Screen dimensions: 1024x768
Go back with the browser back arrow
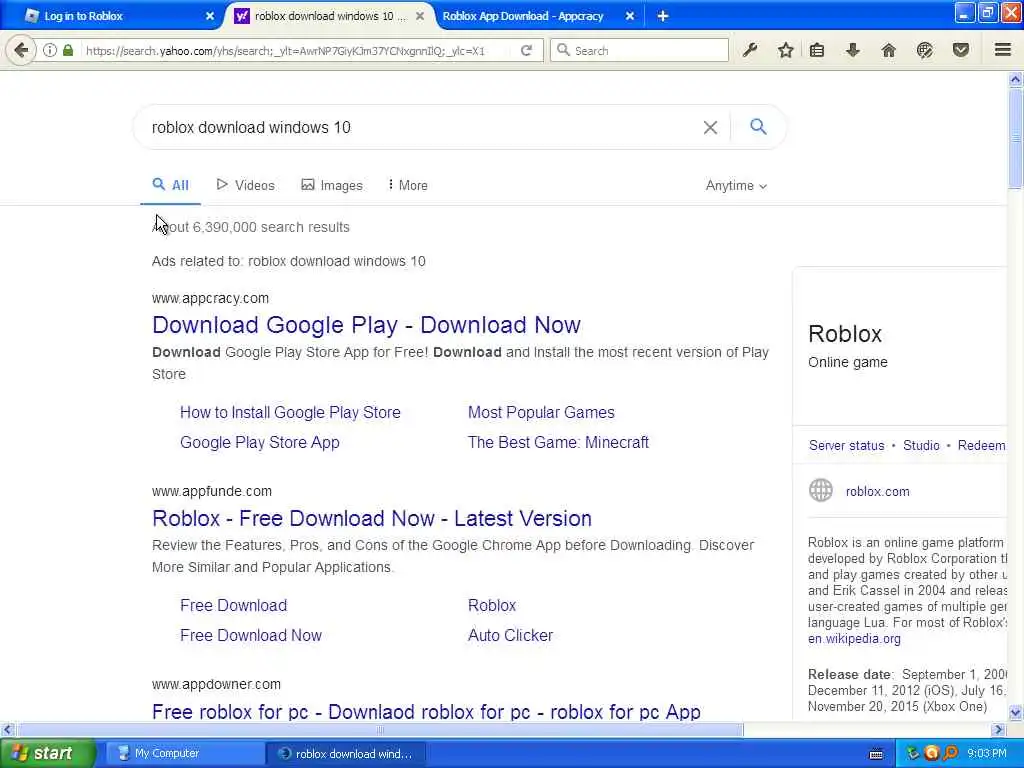click(21, 50)
